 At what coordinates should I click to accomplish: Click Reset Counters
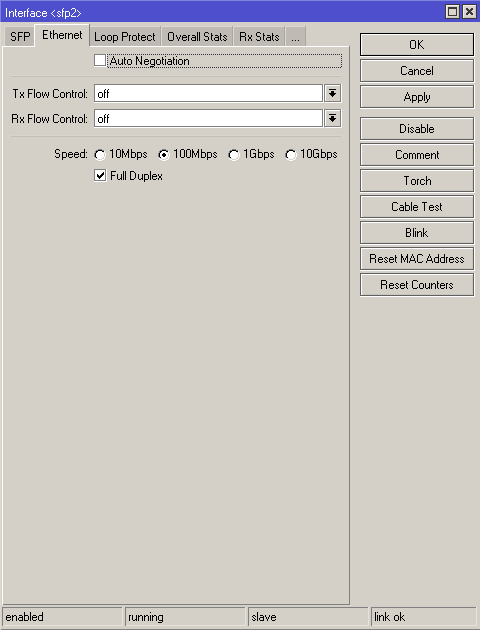click(x=417, y=285)
